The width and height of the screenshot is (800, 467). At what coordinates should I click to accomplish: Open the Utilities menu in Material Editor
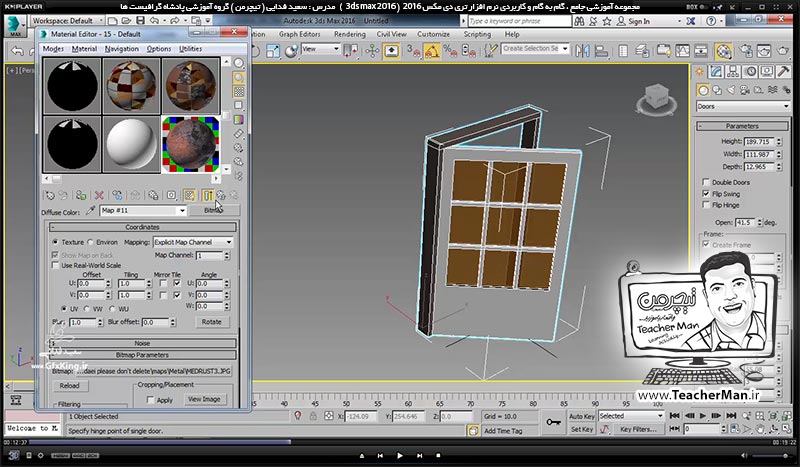[x=190, y=49]
